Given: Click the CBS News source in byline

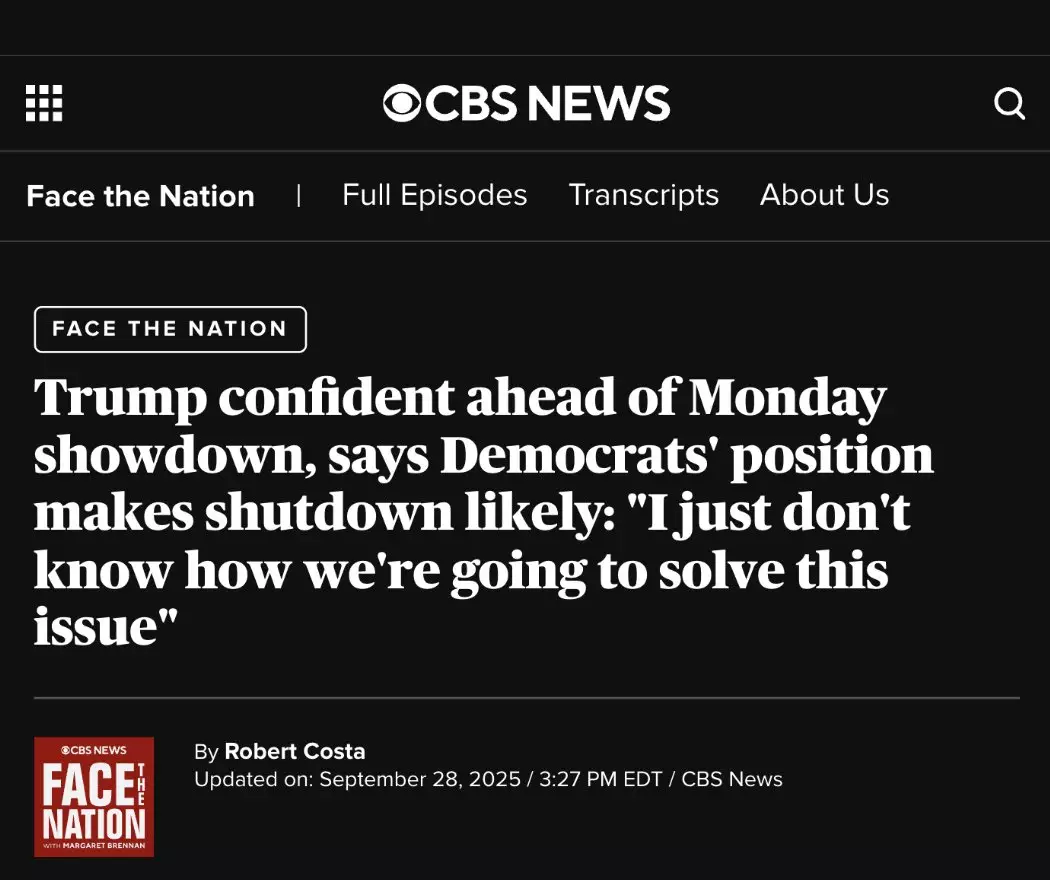Looking at the screenshot, I should pos(732,780).
